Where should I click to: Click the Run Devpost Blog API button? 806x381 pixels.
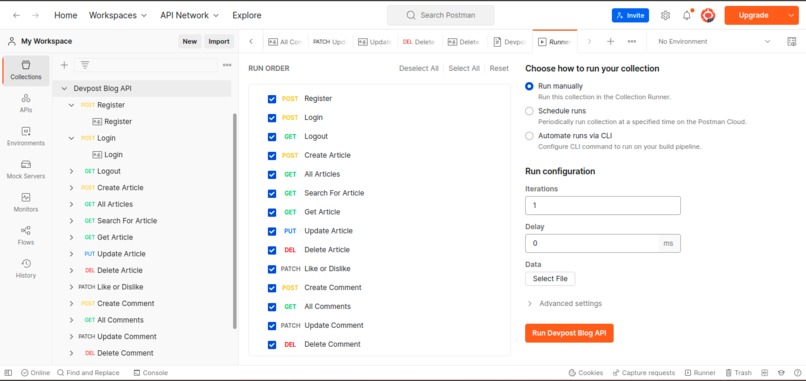(x=569, y=333)
